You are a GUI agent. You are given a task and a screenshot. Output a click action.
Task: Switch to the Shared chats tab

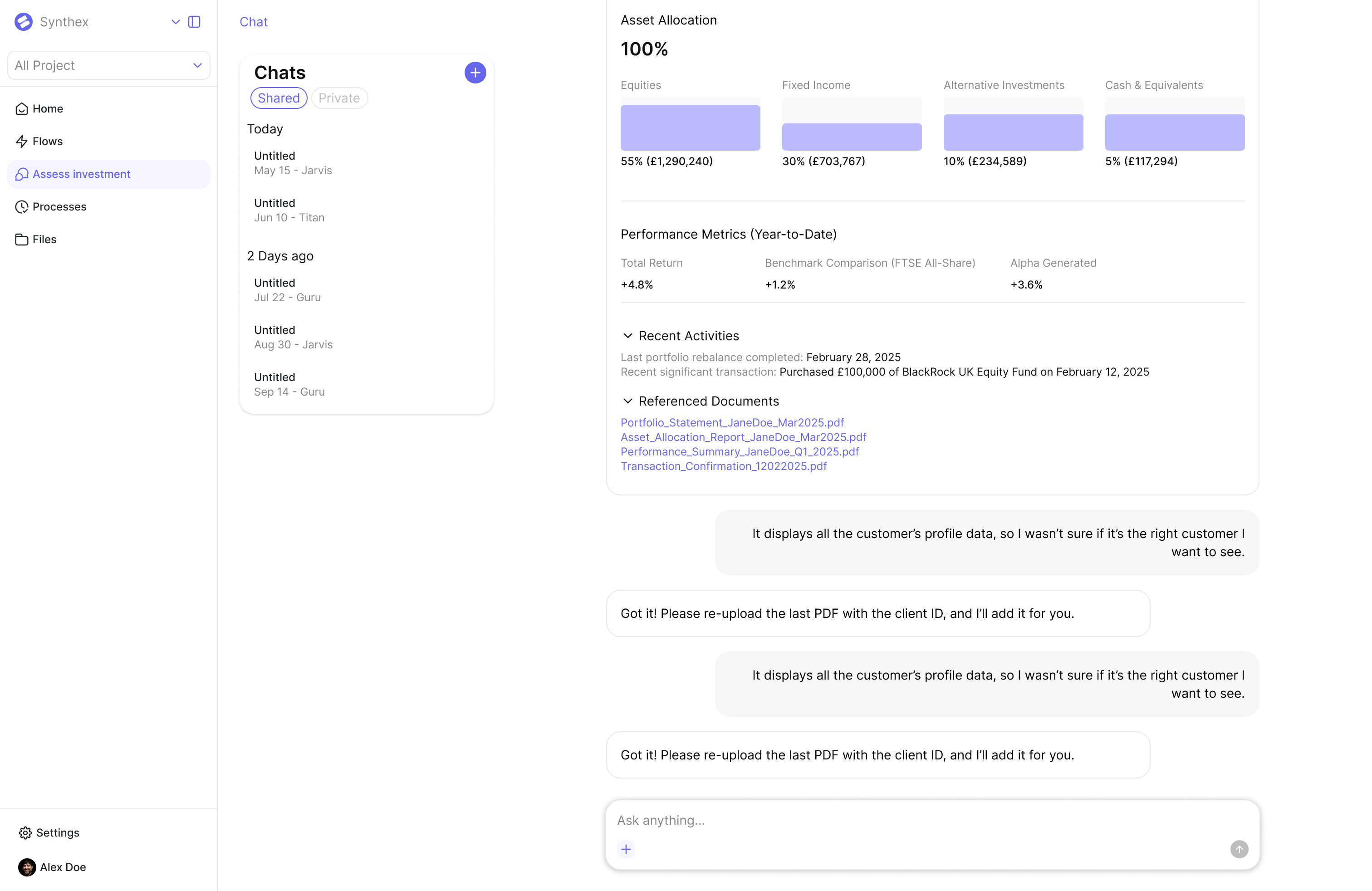tap(279, 98)
